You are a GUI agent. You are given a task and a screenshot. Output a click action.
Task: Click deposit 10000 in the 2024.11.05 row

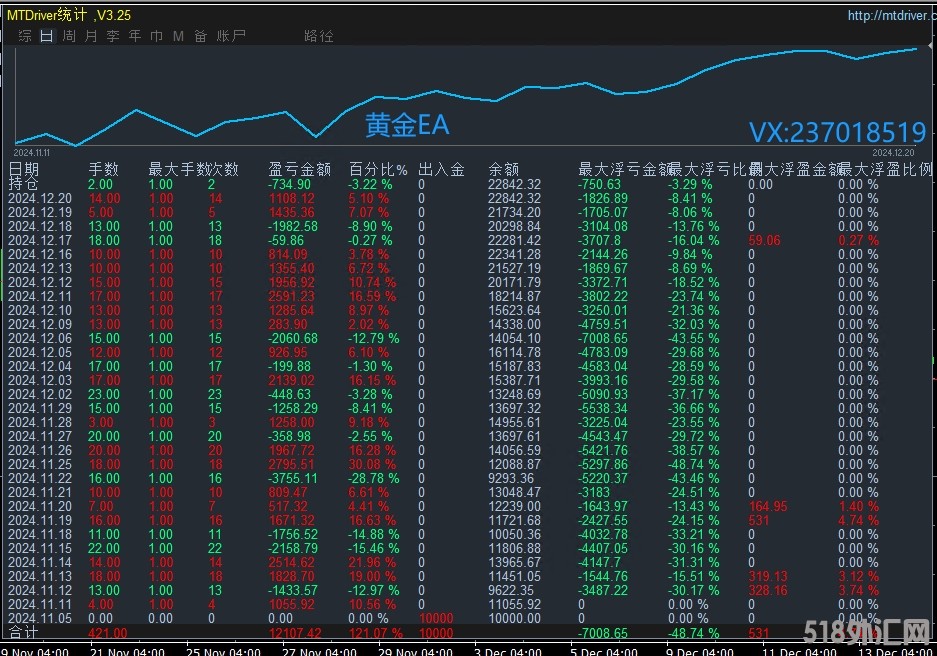point(436,618)
